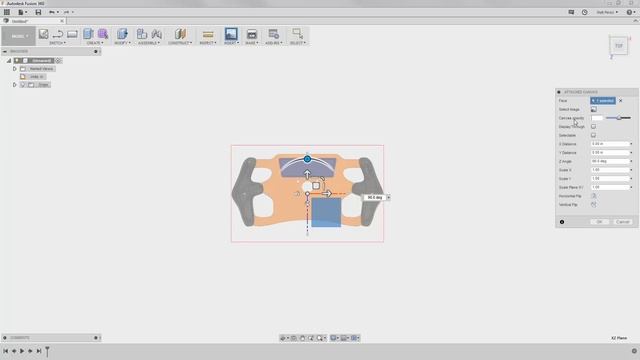
Task: Jump to timeline start
Action: [6, 351]
